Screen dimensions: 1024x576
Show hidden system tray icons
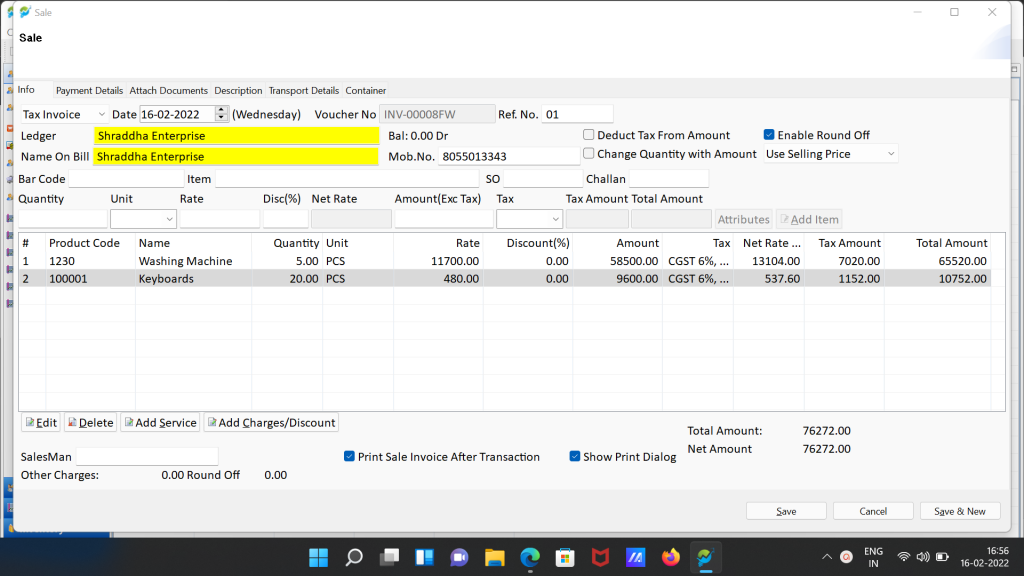(x=827, y=557)
